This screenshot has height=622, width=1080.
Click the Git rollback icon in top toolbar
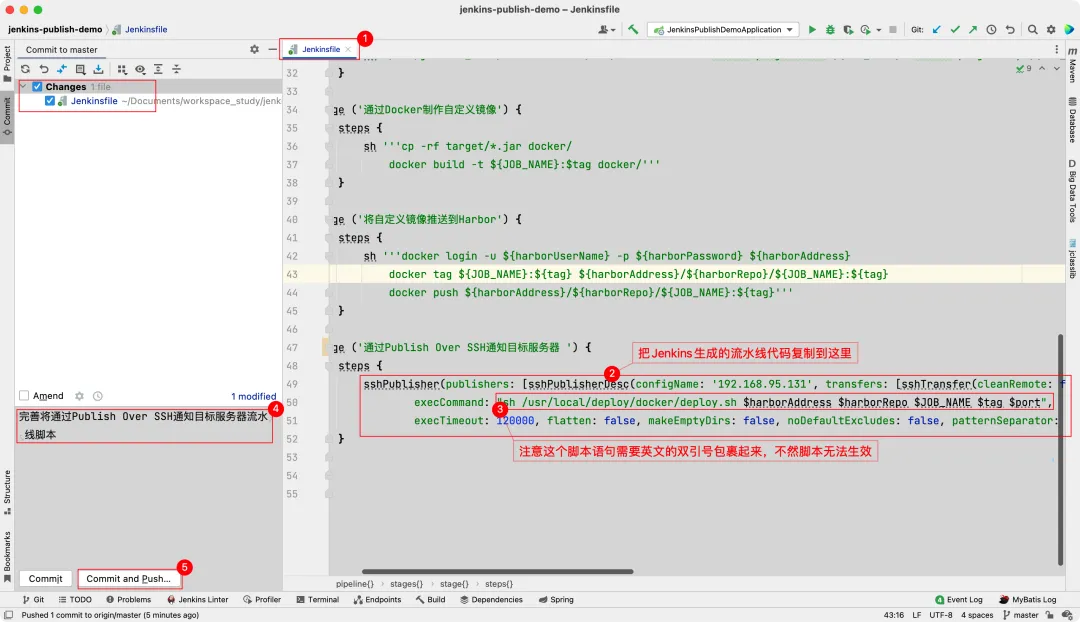1010,30
